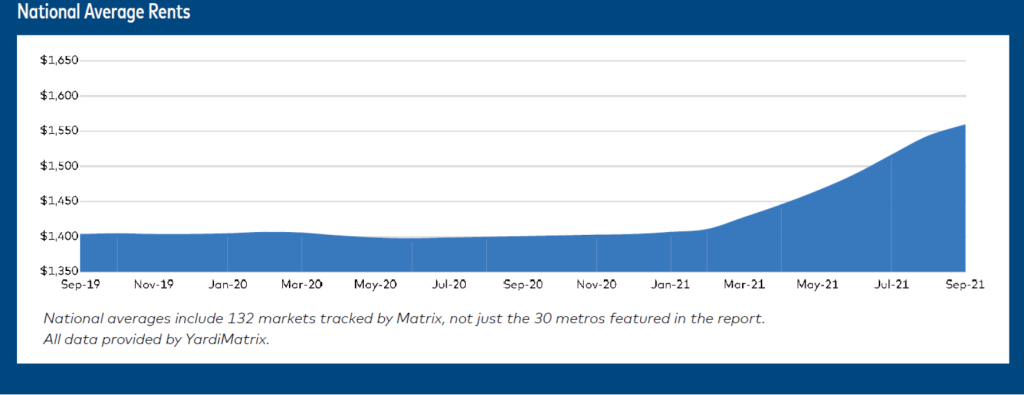Select the $1,650 y-axis label
1024x395 pixels.
[59, 61]
